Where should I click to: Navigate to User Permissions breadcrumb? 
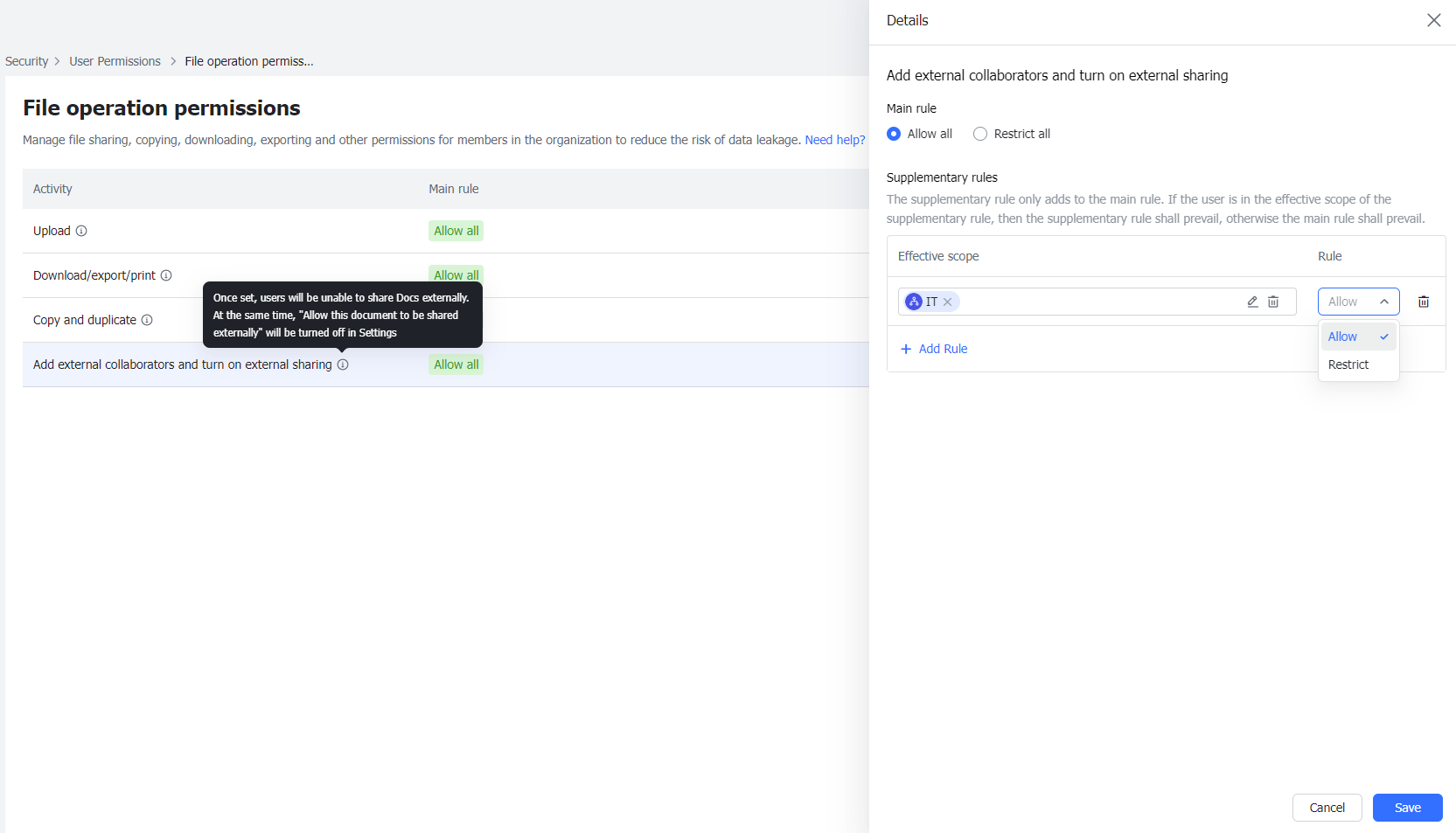(115, 61)
